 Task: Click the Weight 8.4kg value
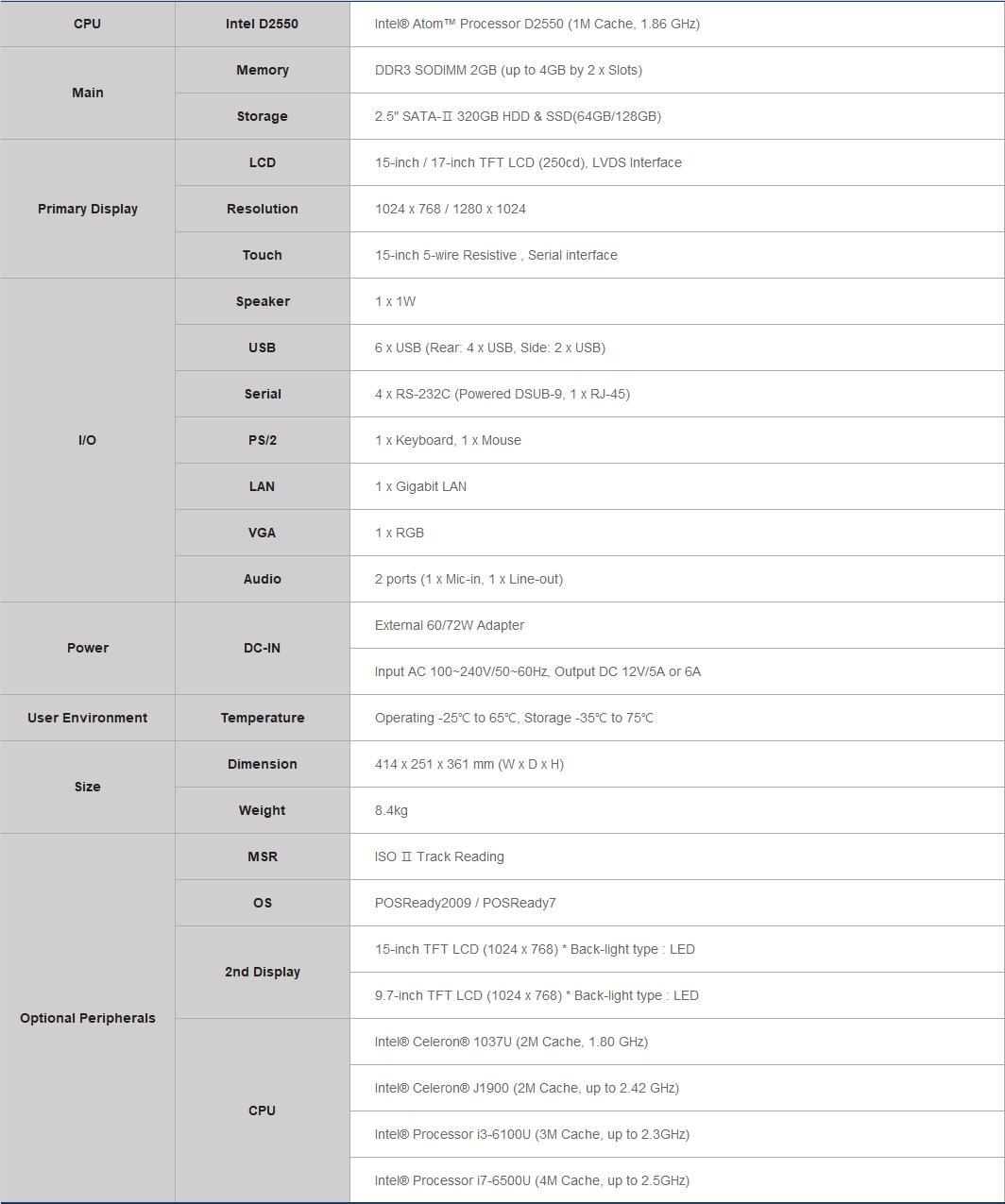point(391,810)
